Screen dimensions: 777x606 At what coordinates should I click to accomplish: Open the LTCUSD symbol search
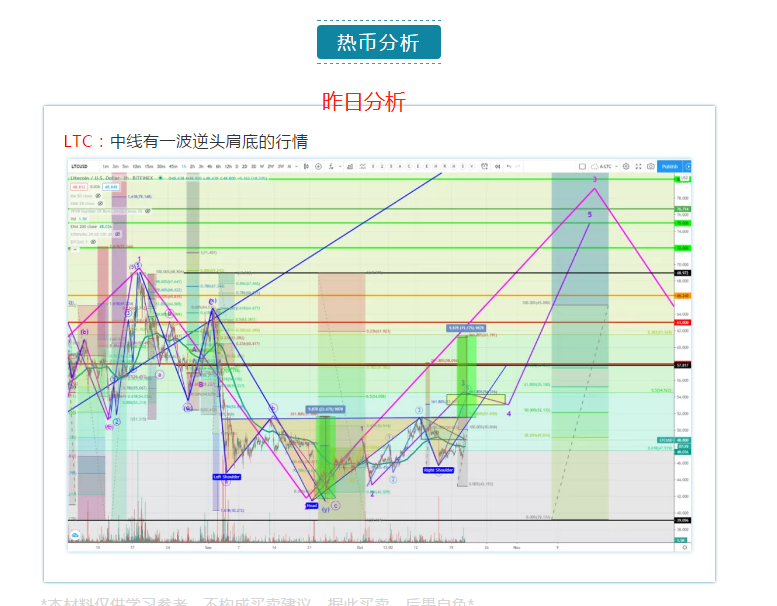[79, 166]
